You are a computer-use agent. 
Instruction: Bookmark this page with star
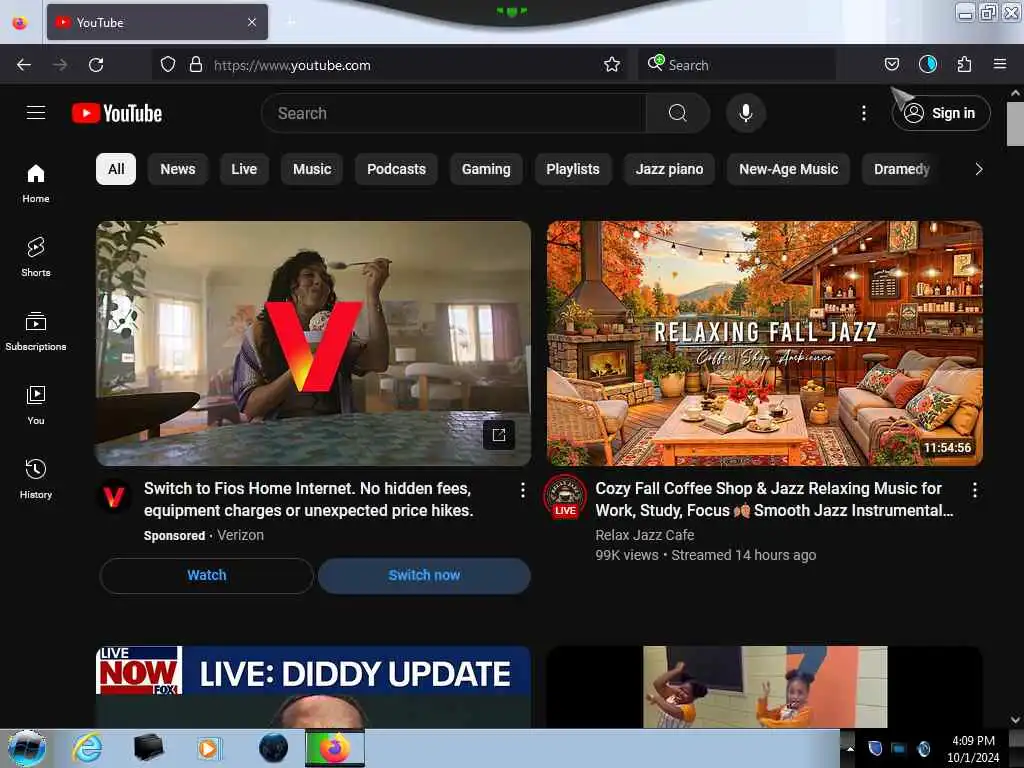tap(612, 65)
